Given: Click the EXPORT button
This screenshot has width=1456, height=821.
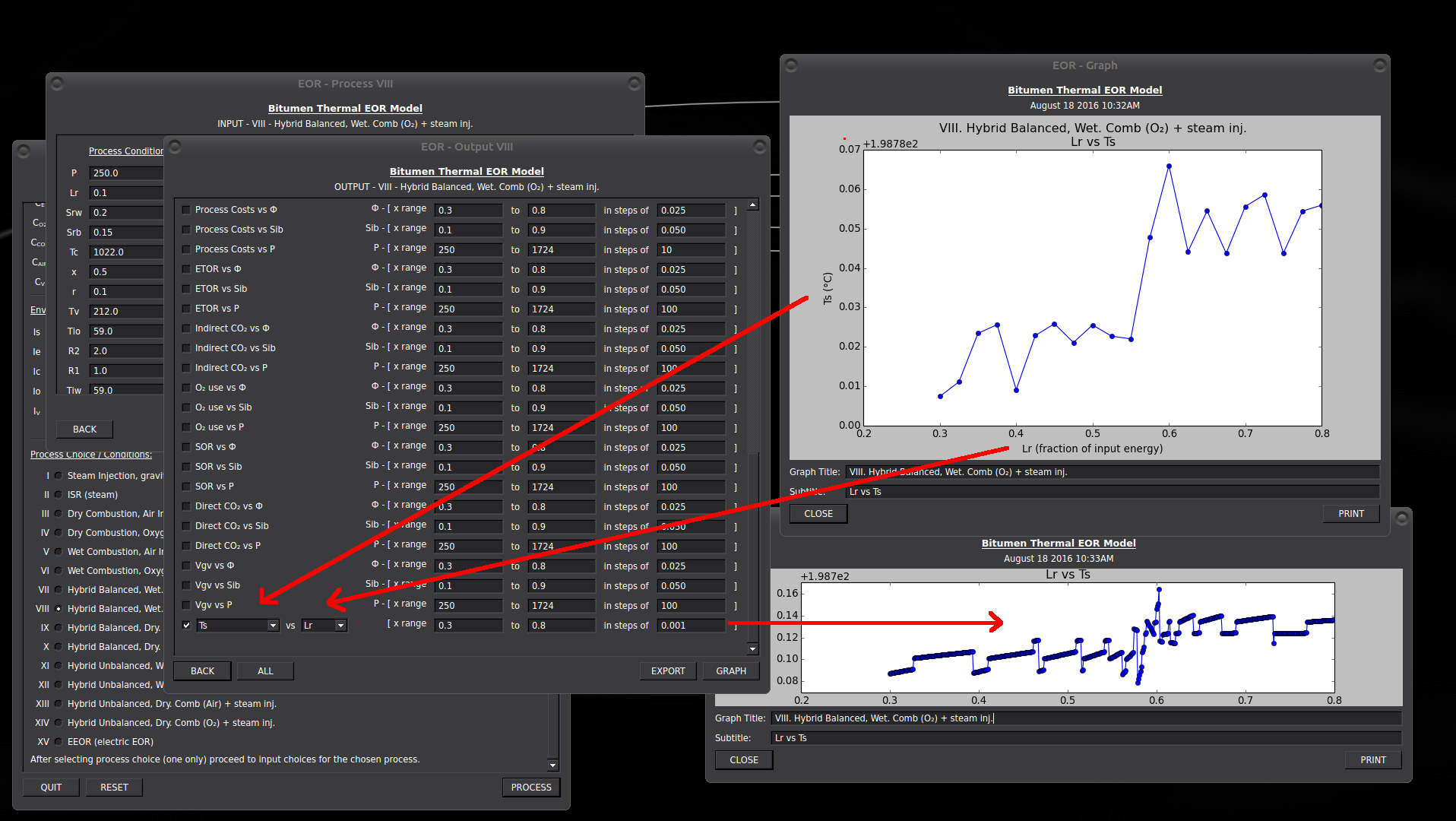Looking at the screenshot, I should (x=668, y=671).
